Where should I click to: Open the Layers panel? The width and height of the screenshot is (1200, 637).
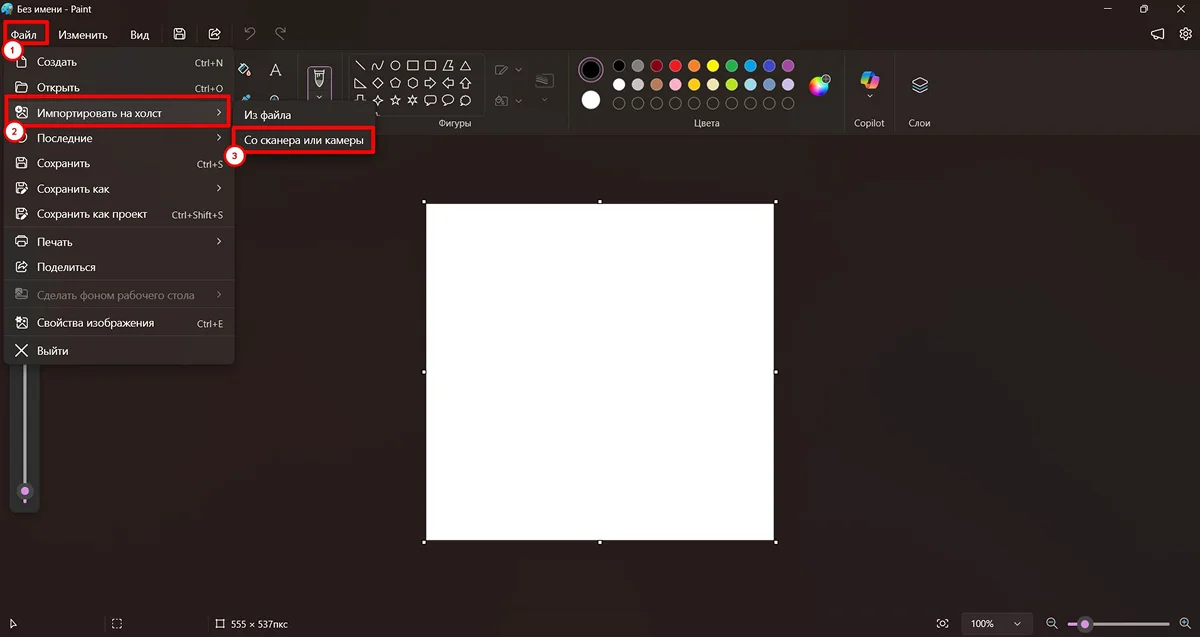[920, 86]
